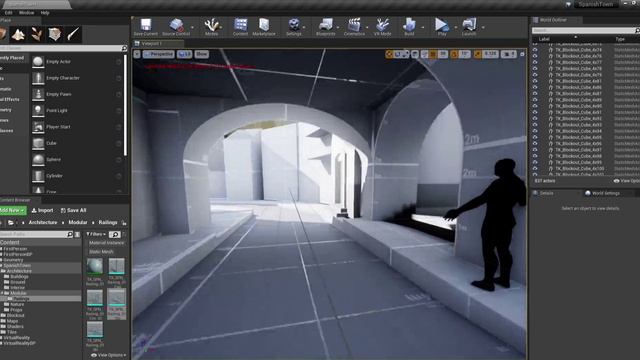Open the Blueprints dropdown arrow
Viewport: 640px width, 360px height.
[x=338, y=27]
